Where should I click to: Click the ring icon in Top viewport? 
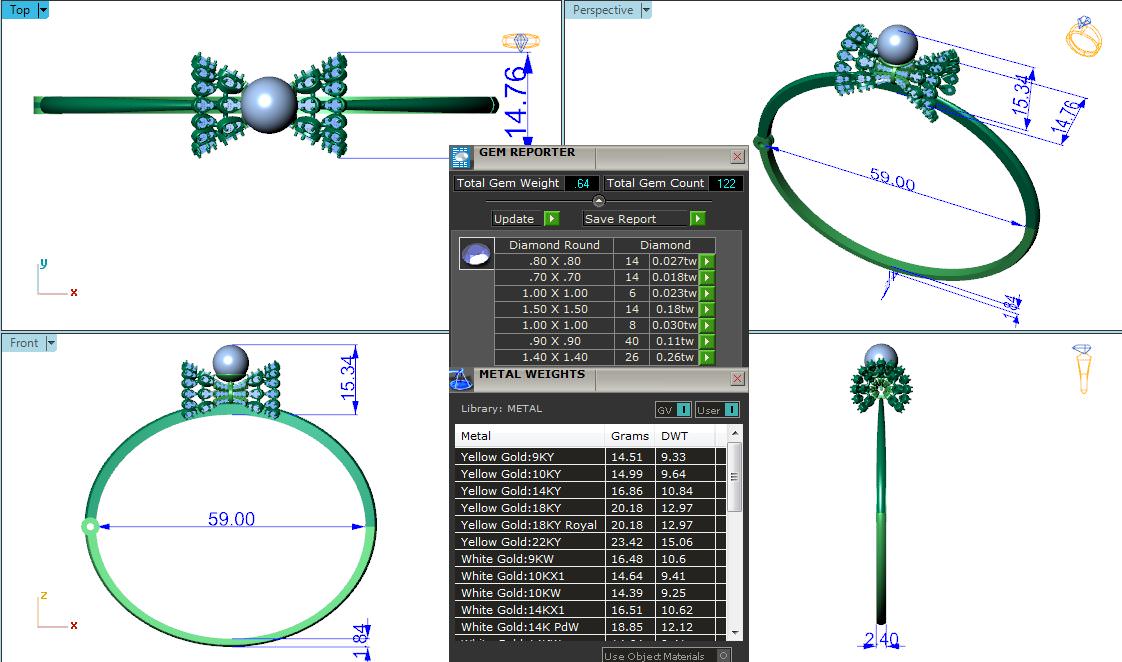pyautogui.click(x=520, y=42)
